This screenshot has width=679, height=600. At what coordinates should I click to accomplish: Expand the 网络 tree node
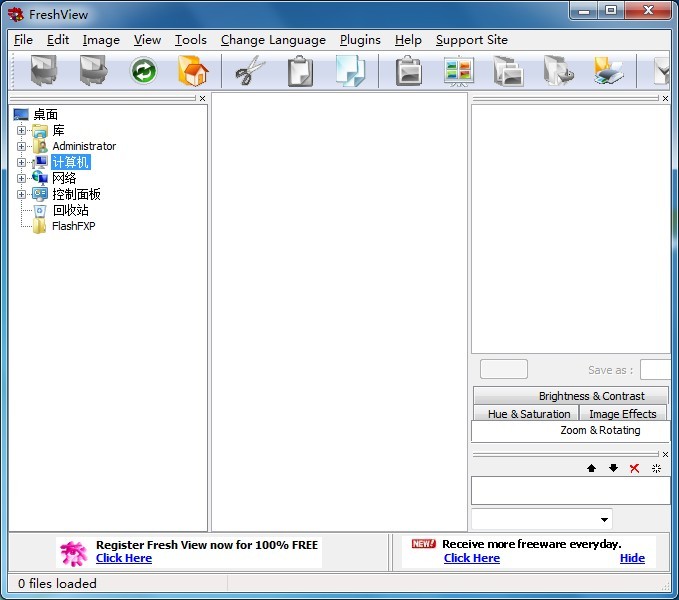[21, 178]
